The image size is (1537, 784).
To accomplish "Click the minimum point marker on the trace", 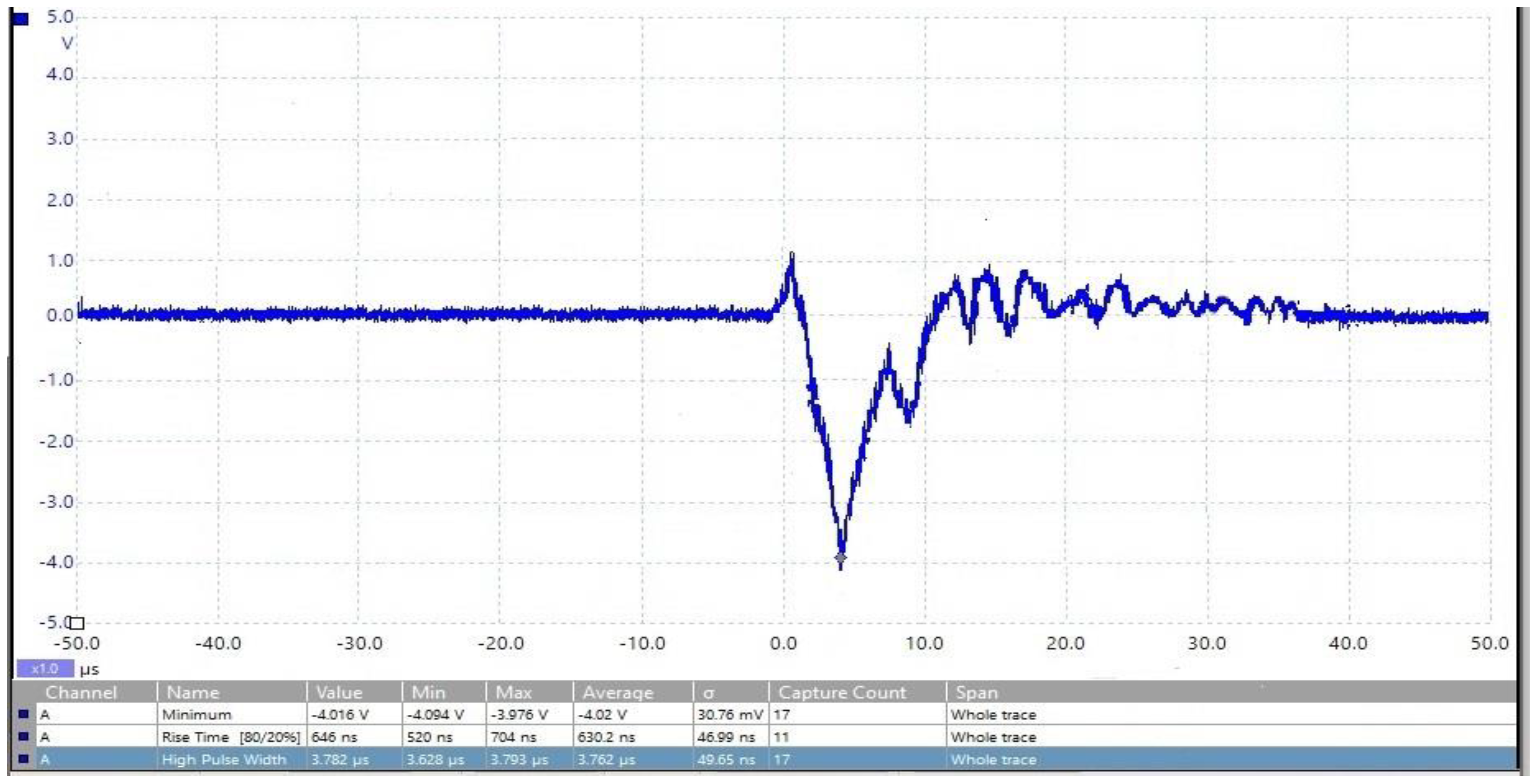I will click(x=840, y=558).
